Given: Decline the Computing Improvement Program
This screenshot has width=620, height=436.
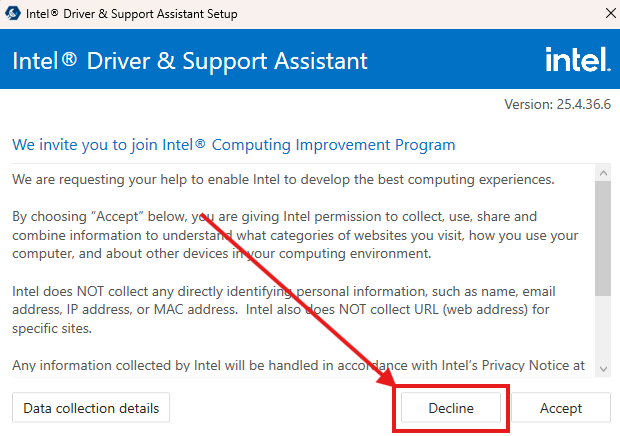Looking at the screenshot, I should [x=450, y=408].
